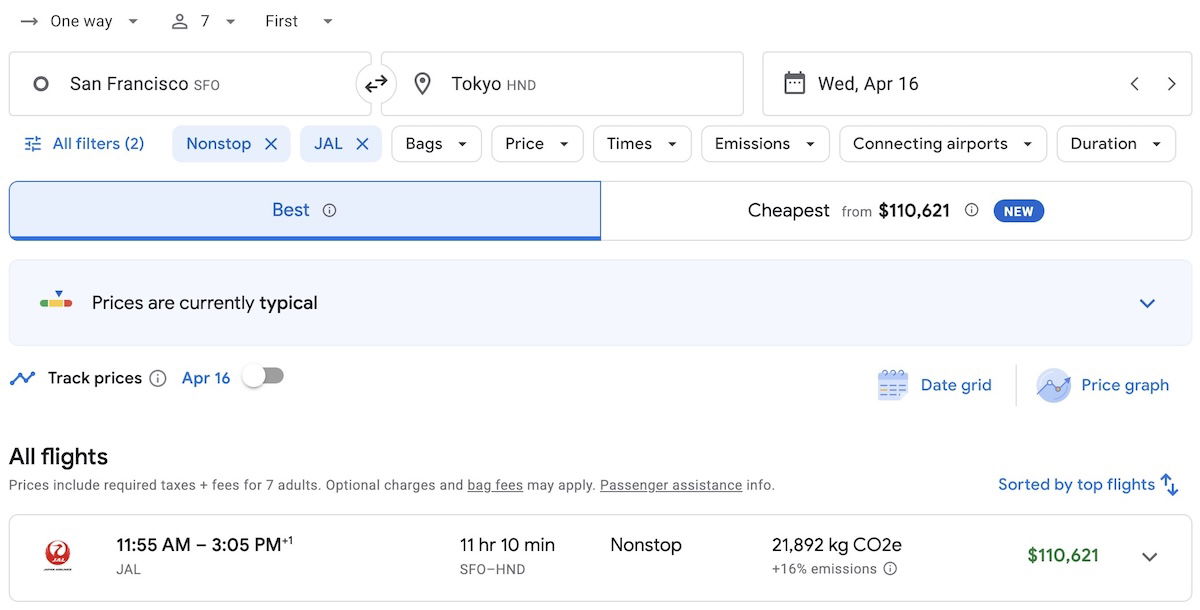Open the Emissions filter dropdown
Viewport: 1200px width, 610px height.
click(765, 144)
